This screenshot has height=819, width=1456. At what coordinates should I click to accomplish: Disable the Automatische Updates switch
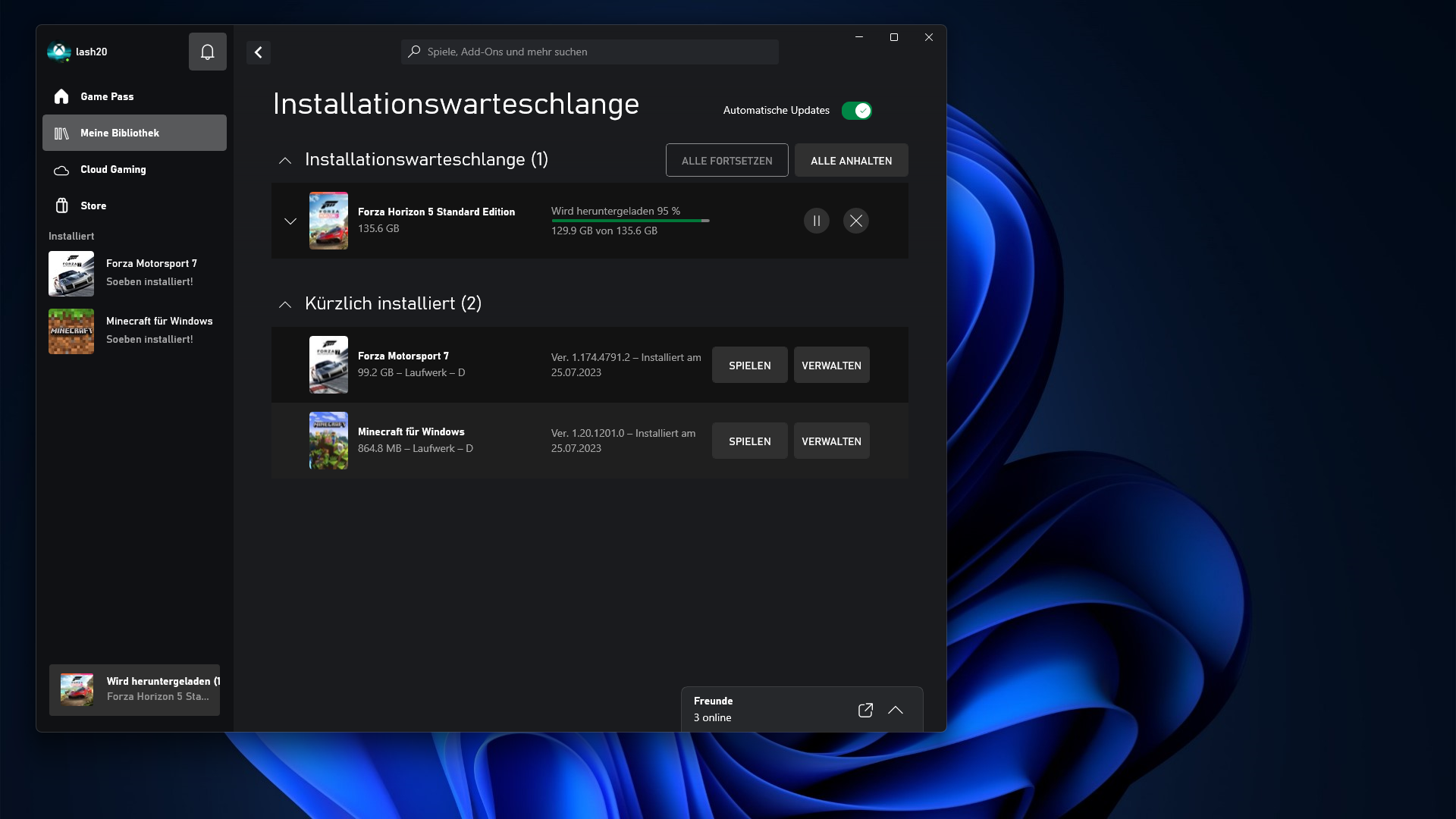click(856, 111)
